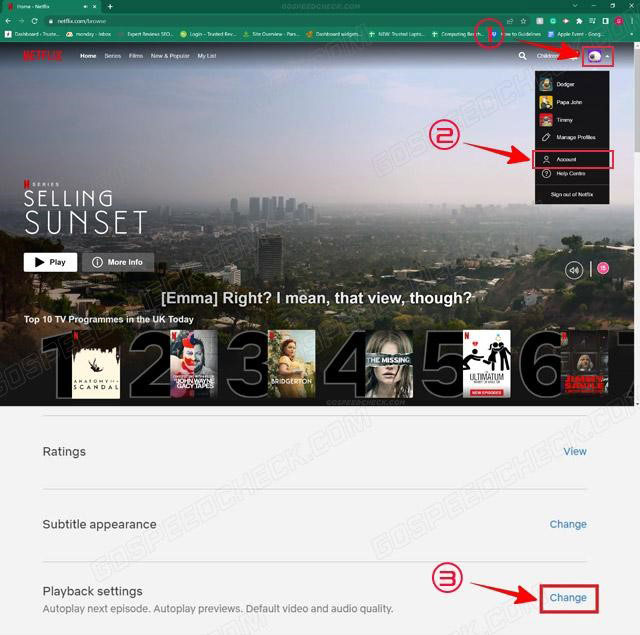
Task: Open the Expert Reviews SEO bookmark
Action: 146,34
